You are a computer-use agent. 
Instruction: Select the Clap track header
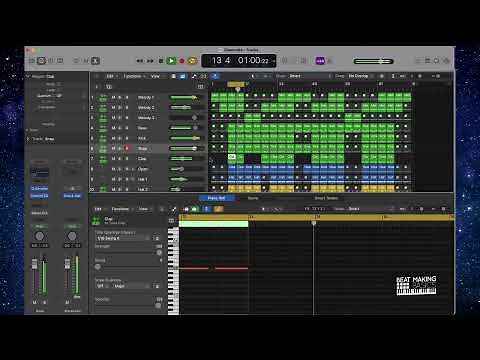(x=148, y=159)
